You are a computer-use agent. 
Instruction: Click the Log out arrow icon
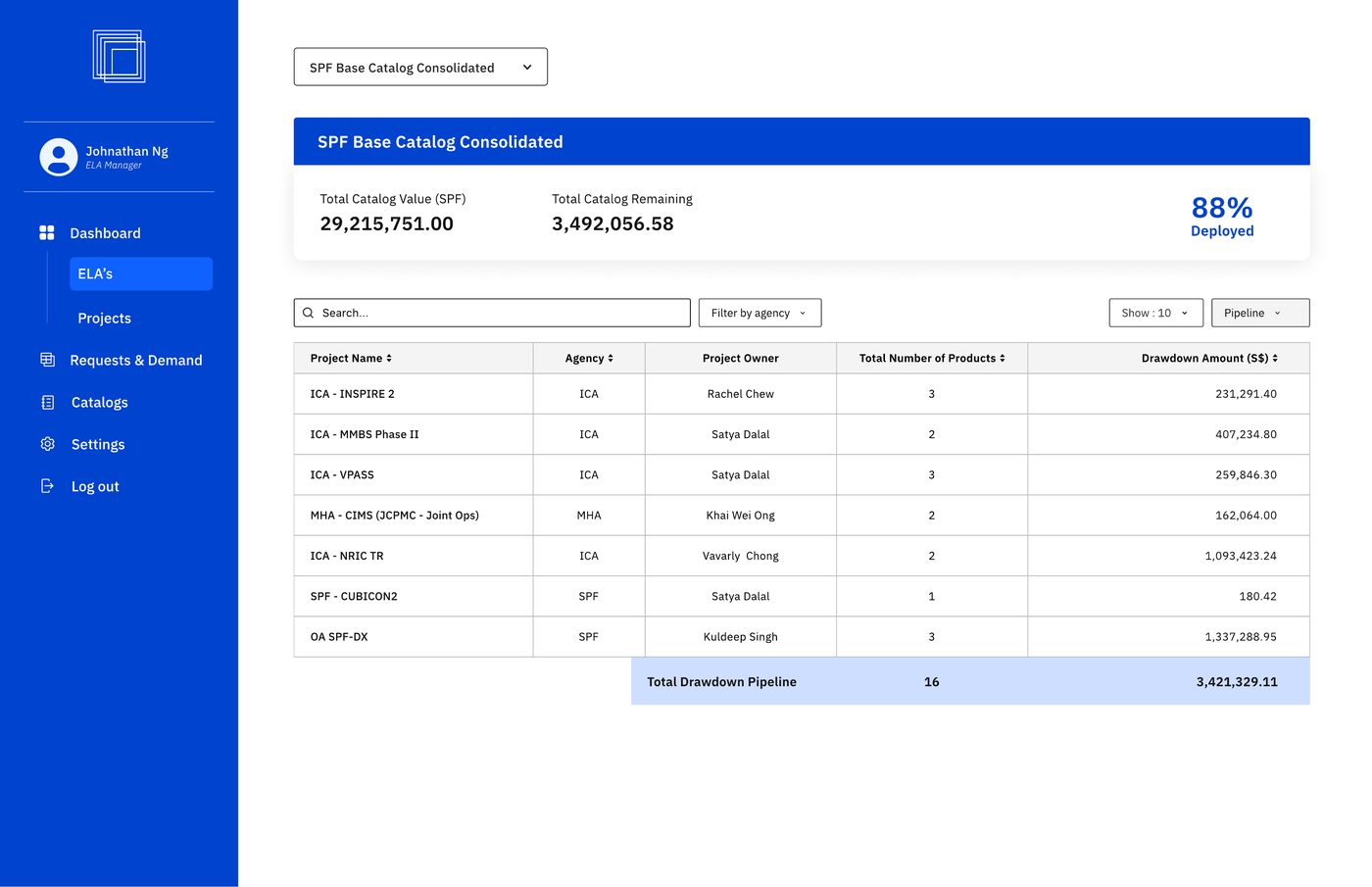point(47,486)
